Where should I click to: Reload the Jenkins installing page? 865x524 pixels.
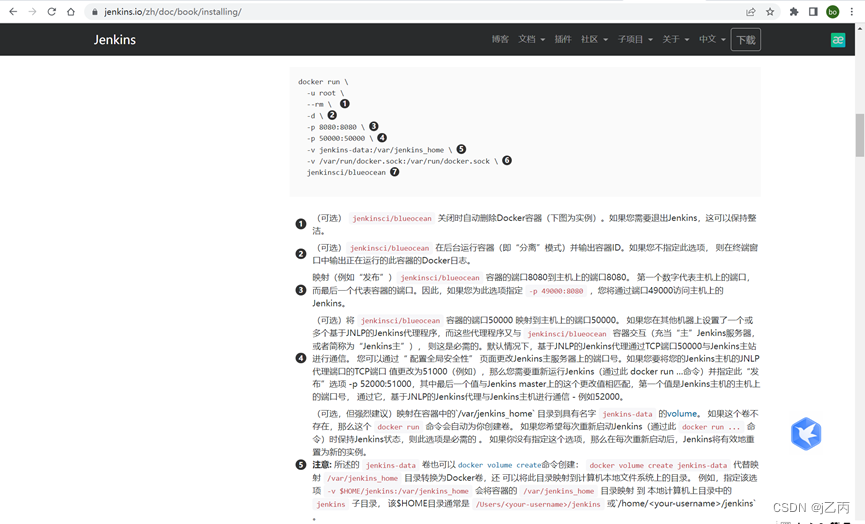pos(51,12)
